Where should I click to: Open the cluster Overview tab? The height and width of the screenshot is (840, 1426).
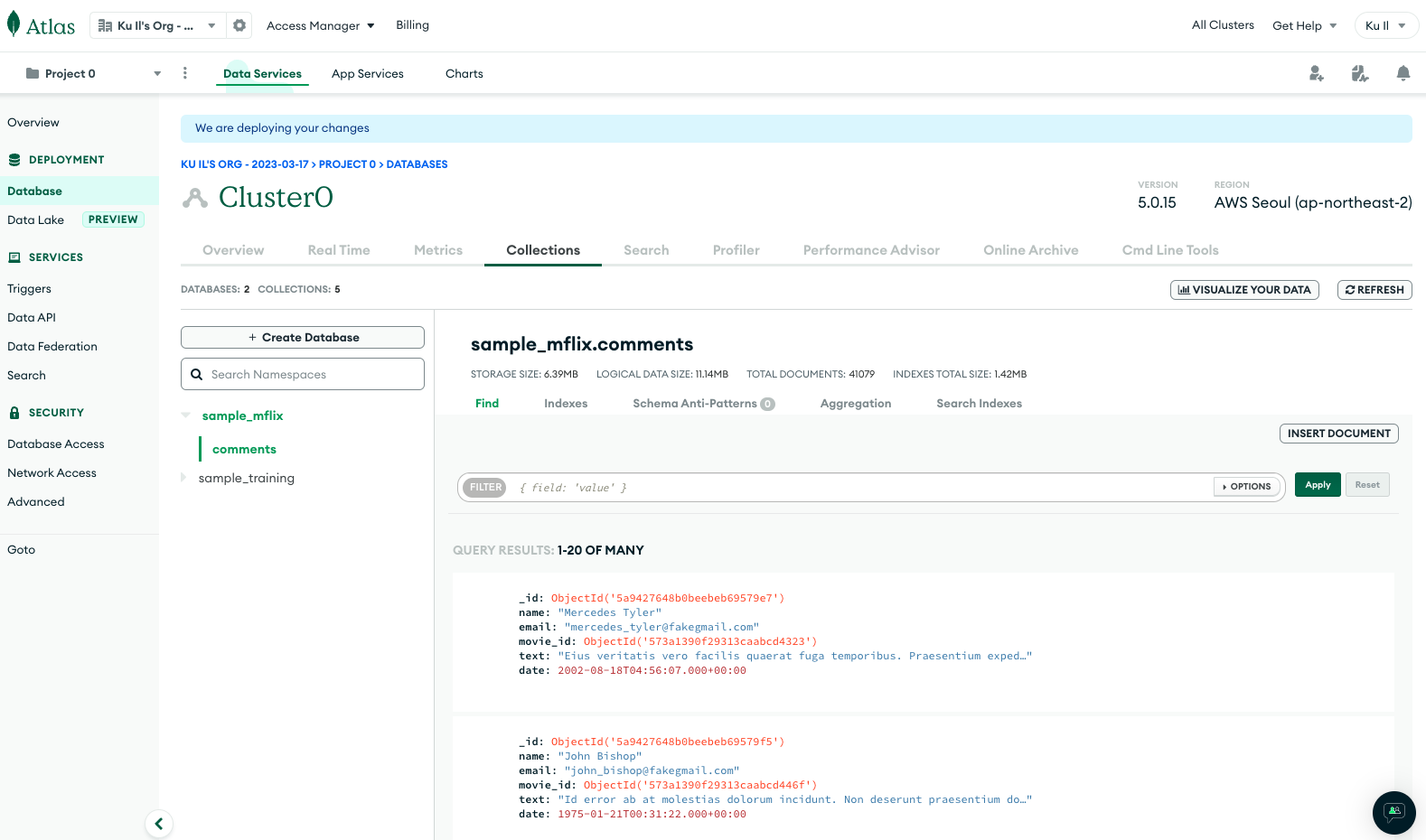tap(233, 250)
